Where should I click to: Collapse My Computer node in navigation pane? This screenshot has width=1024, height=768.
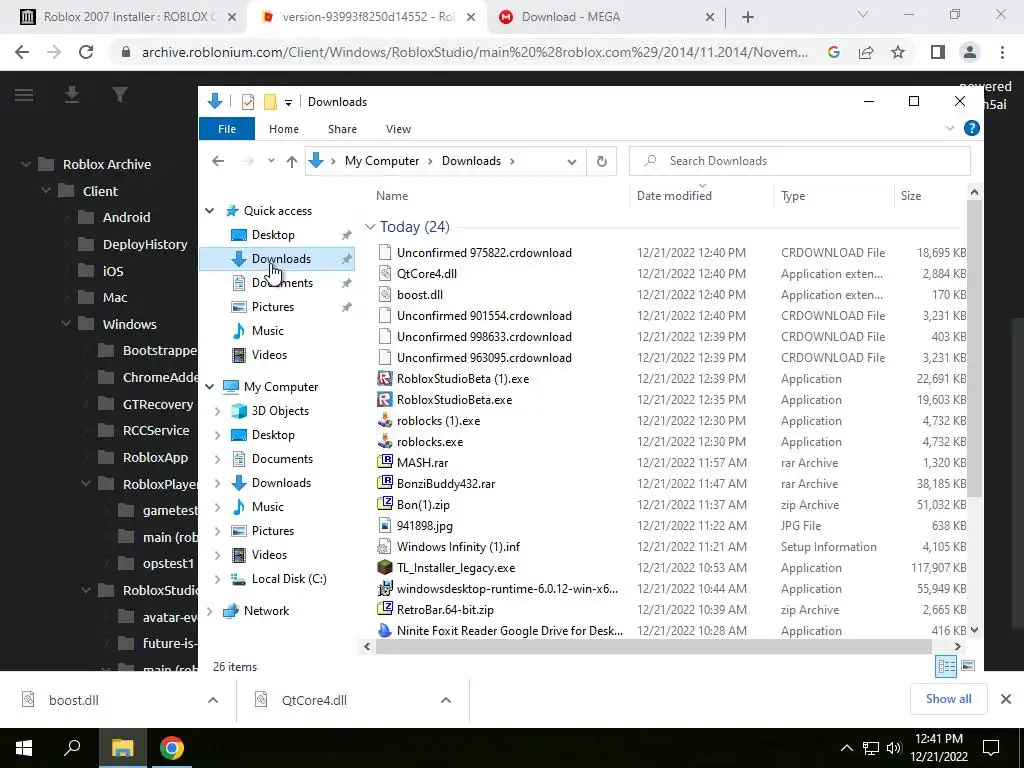coord(210,387)
